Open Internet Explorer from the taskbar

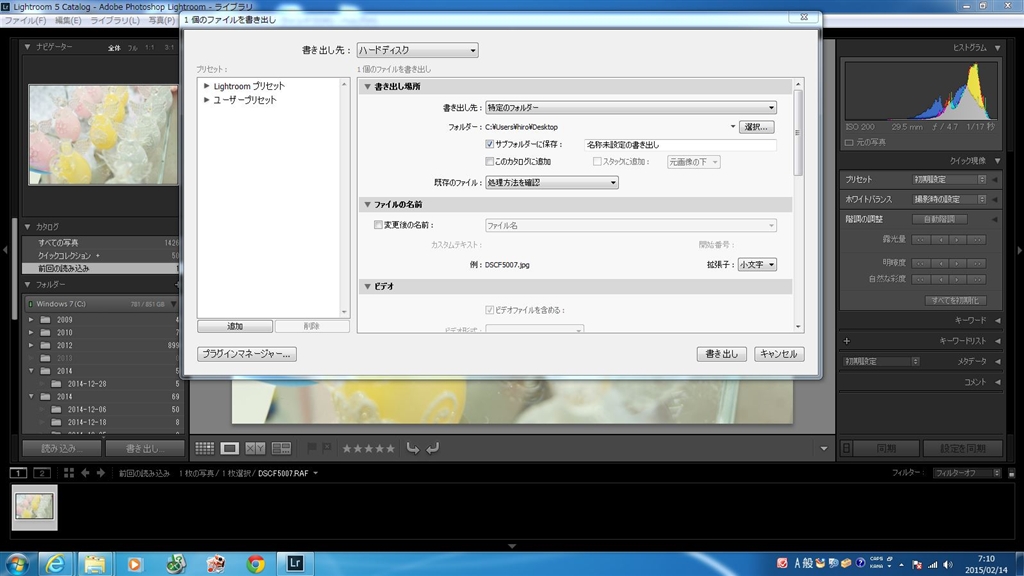55,564
